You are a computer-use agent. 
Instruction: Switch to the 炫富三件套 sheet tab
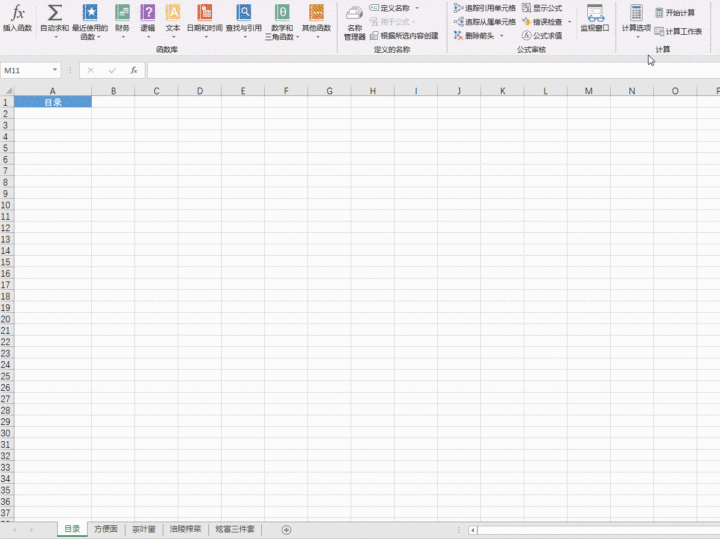pos(235,529)
